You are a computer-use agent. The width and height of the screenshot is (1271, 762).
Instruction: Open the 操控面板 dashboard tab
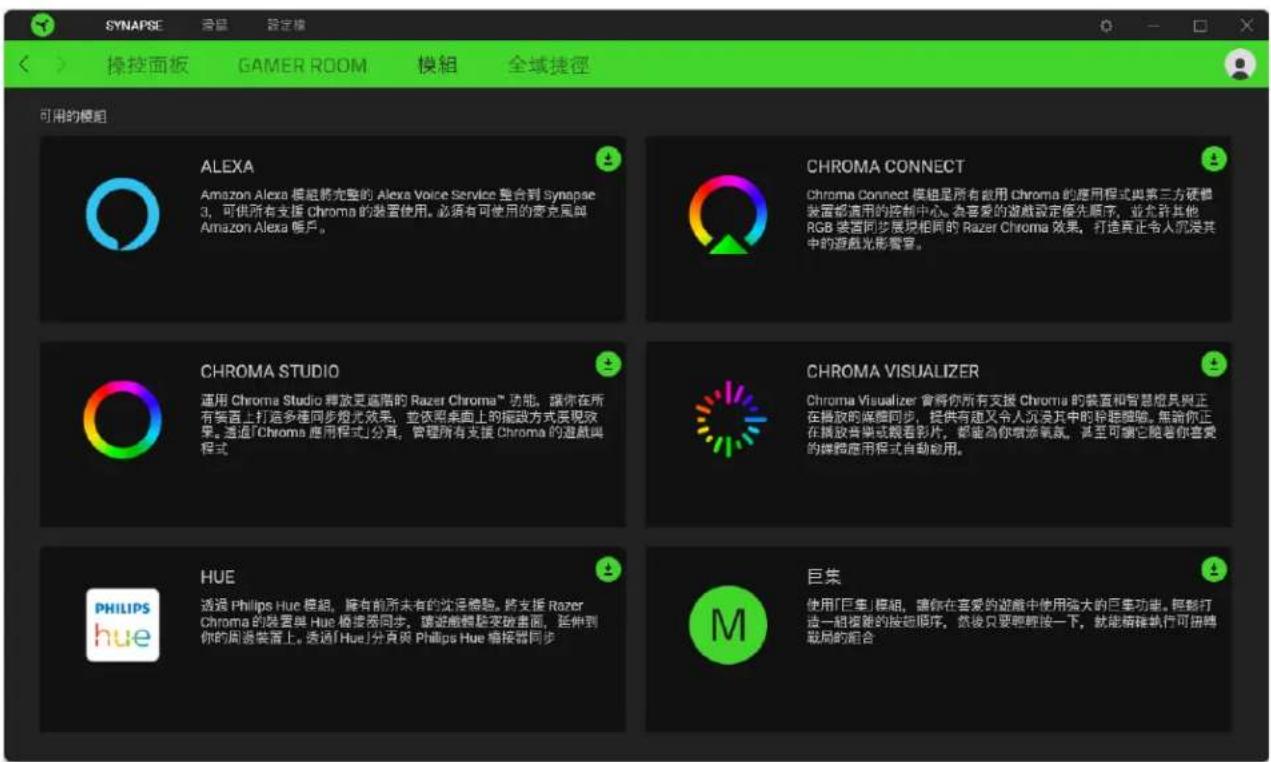pyautogui.click(x=147, y=66)
